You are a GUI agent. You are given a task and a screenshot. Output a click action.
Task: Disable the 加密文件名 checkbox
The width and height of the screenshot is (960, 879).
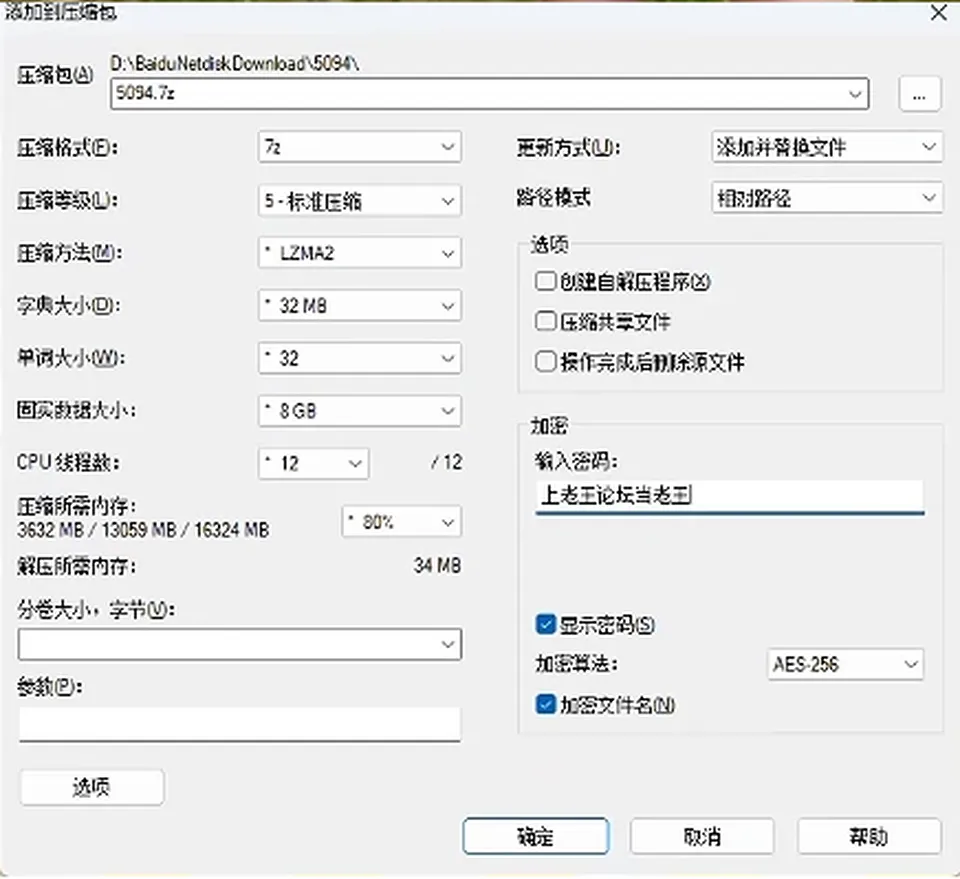click(546, 705)
